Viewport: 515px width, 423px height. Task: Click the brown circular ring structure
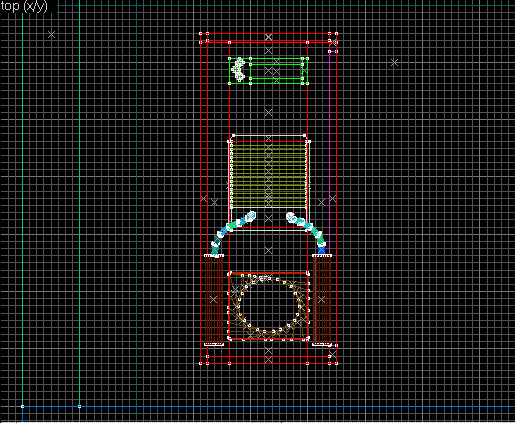269,305
